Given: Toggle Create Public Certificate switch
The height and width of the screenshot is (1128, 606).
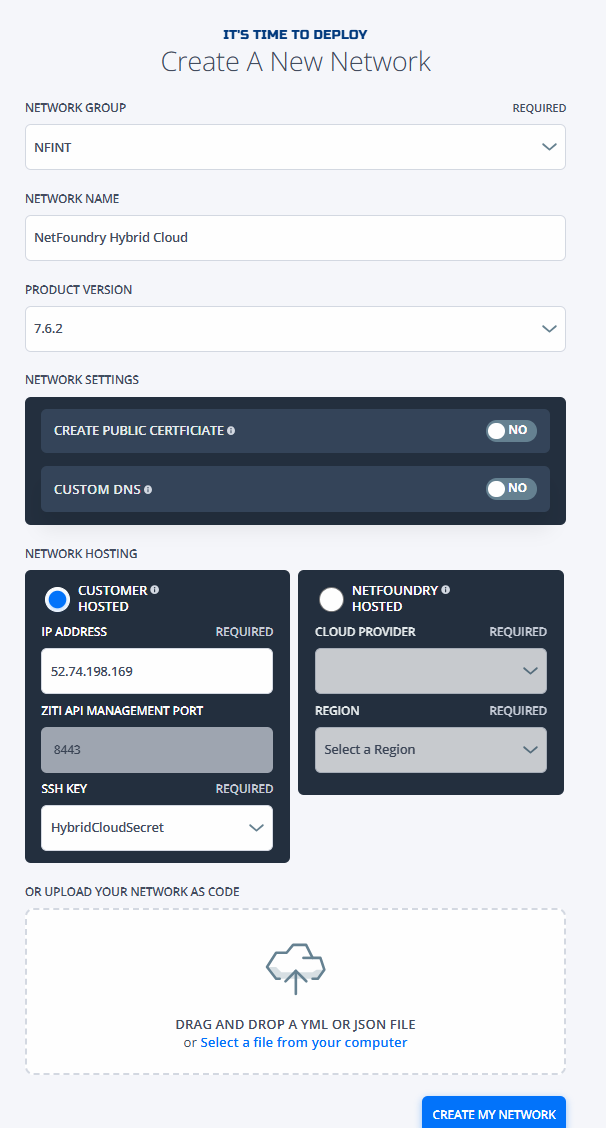Looking at the screenshot, I should [511, 431].
